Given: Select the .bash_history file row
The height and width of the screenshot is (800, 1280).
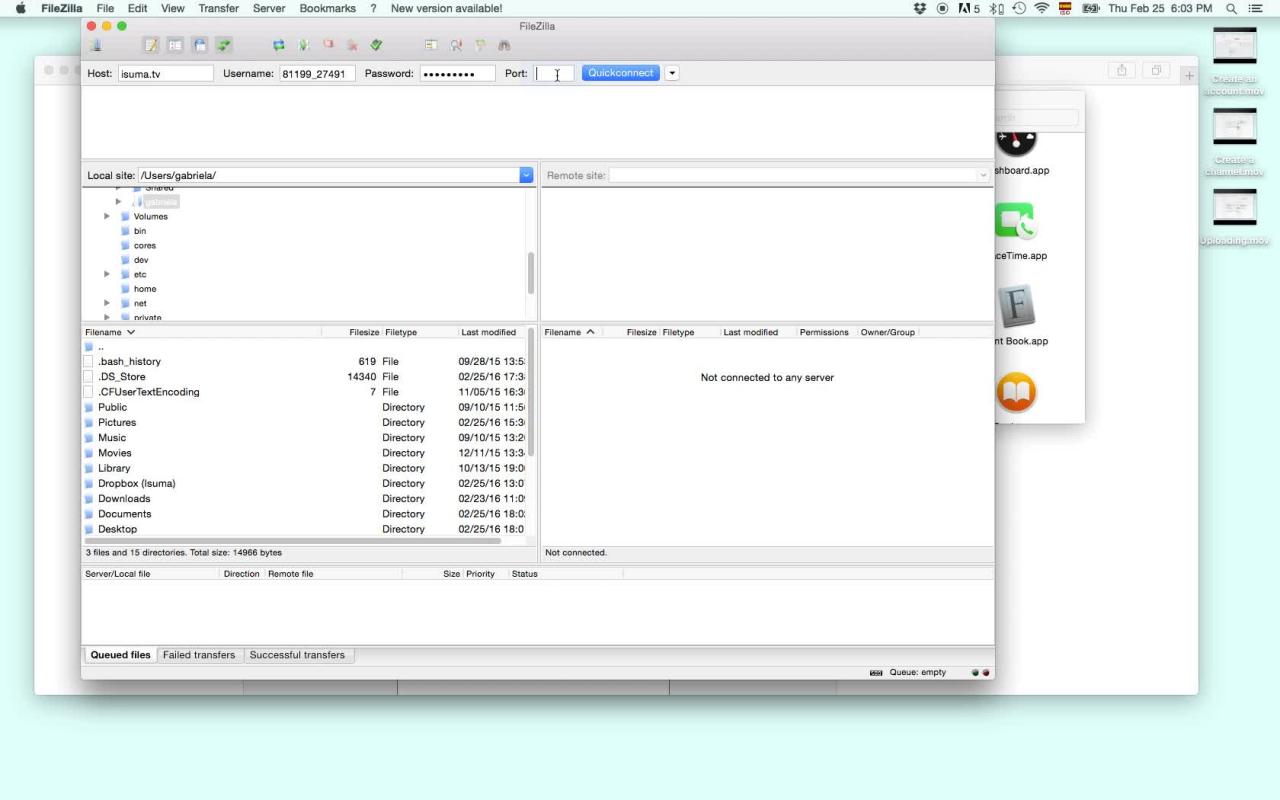Looking at the screenshot, I should click(305, 362).
